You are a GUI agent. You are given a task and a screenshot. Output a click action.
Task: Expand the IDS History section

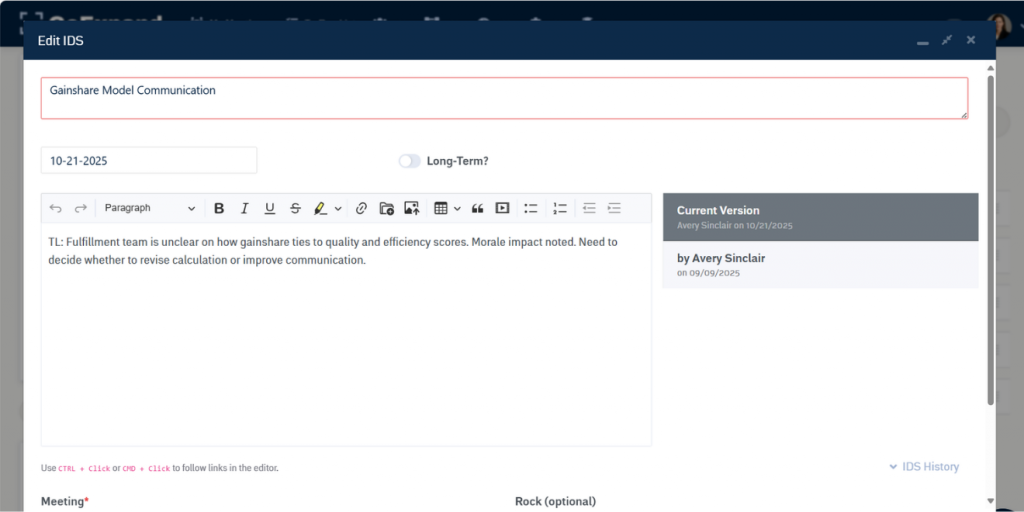[923, 467]
